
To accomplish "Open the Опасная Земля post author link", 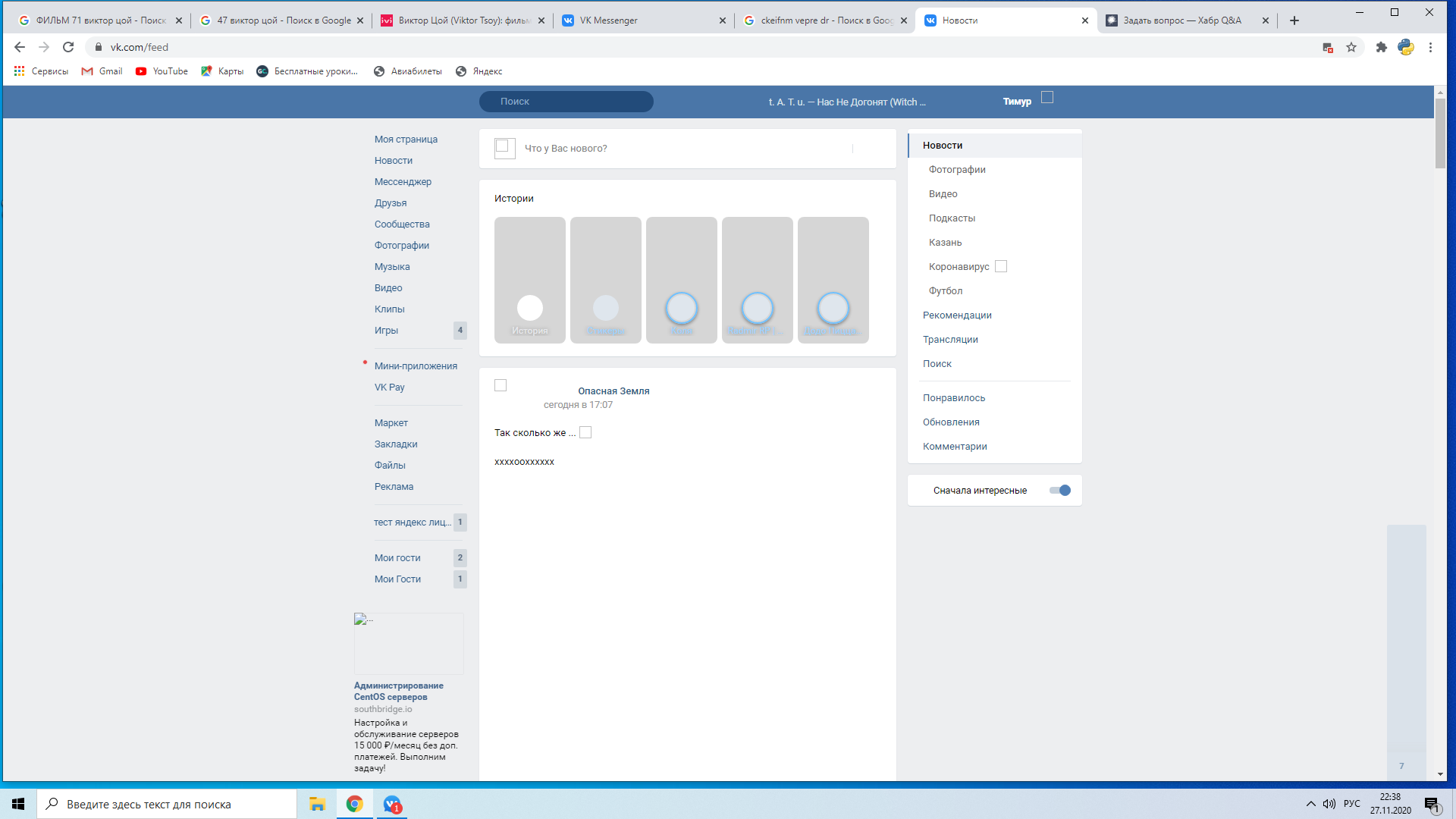I will [613, 391].
